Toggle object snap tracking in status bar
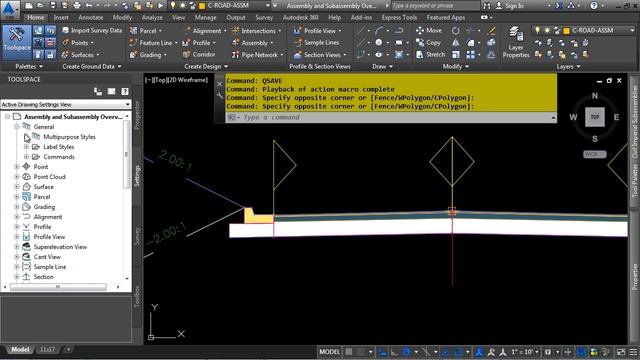Screen dimensions: 640x360 click(x=446, y=351)
